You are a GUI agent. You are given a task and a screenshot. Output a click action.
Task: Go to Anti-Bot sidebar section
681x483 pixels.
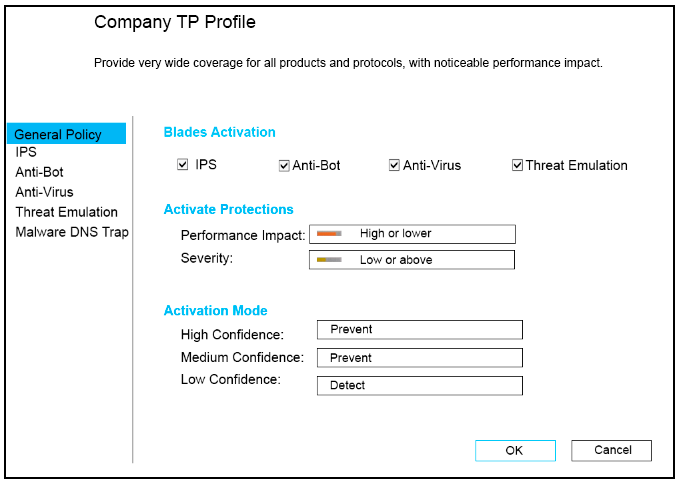40,172
